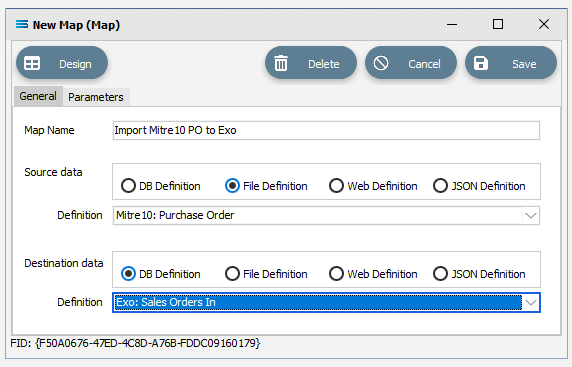Open the source Definition combo box
This screenshot has width=572, height=367.
(x=326, y=215)
